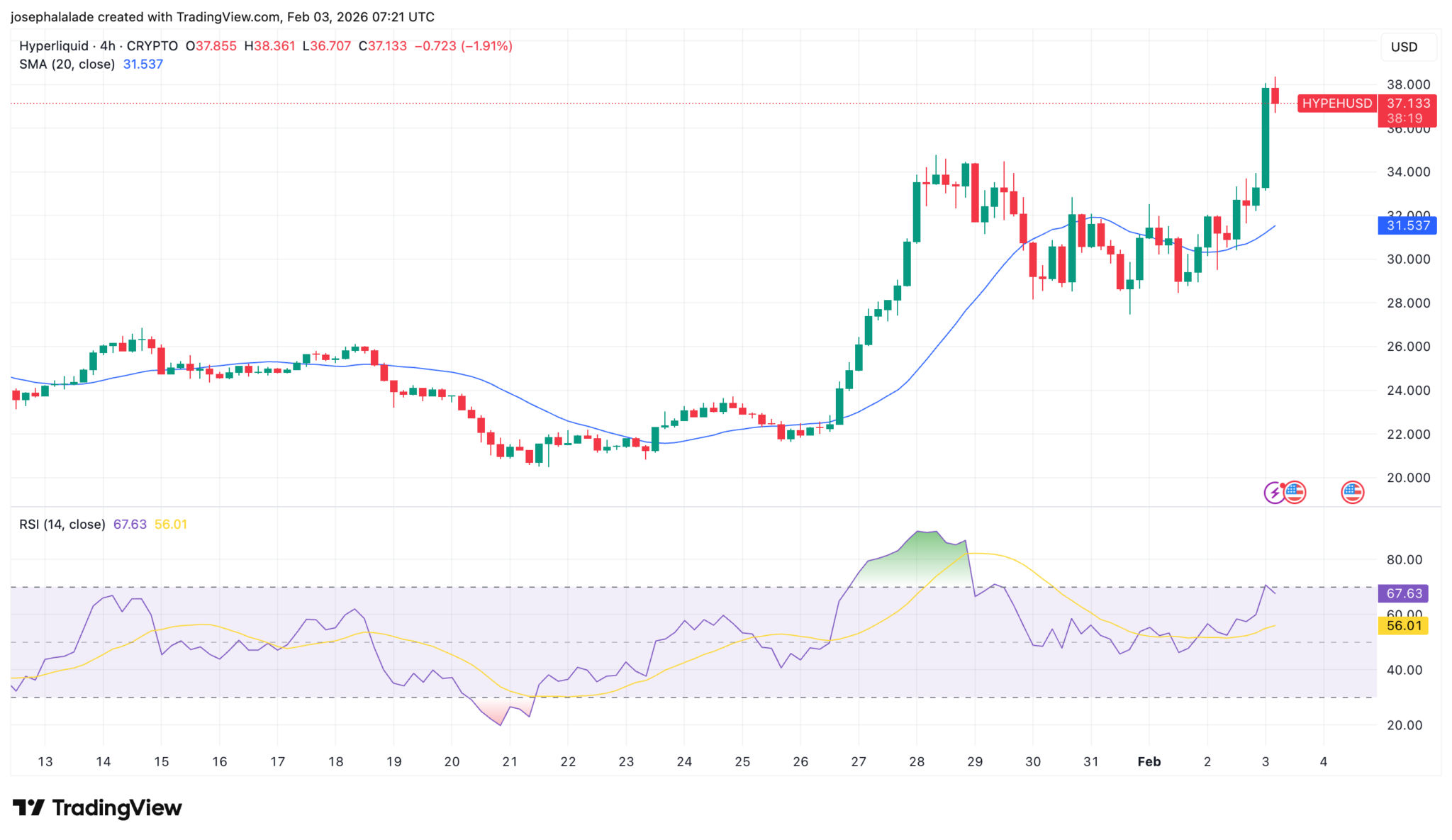Click the purple lightning bolt event icon
1452x840 pixels.
click(x=1274, y=492)
